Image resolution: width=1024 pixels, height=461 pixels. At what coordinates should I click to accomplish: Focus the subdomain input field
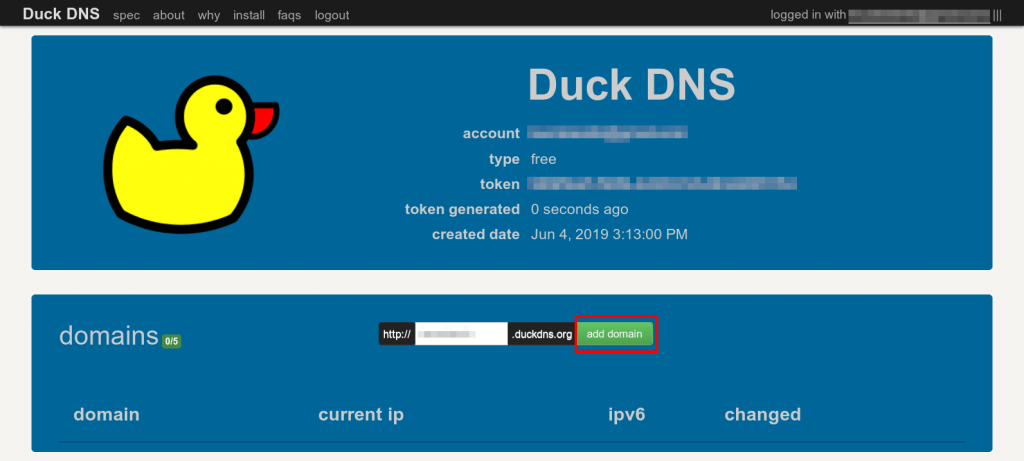point(461,334)
